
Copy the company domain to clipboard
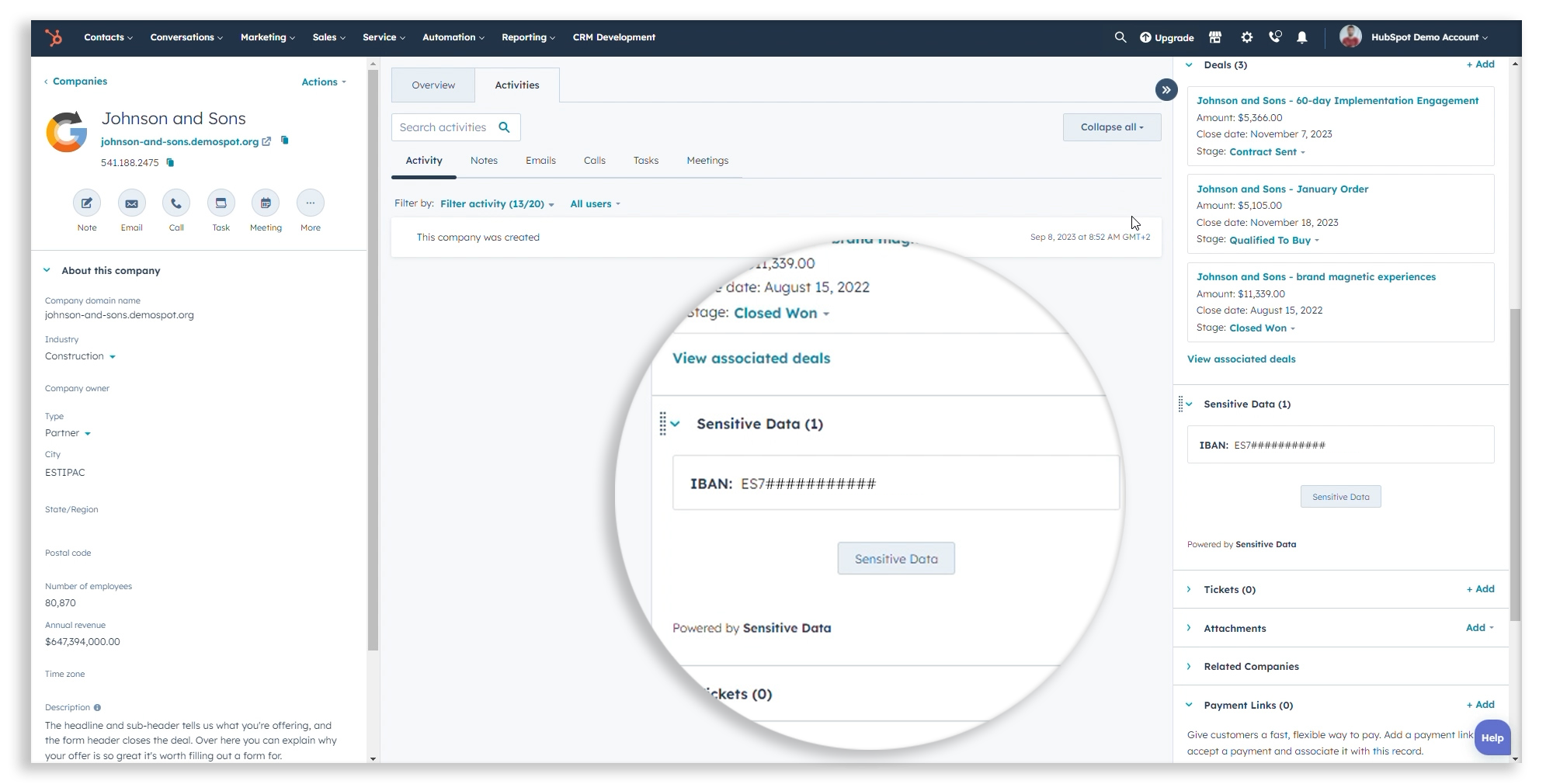click(x=285, y=140)
